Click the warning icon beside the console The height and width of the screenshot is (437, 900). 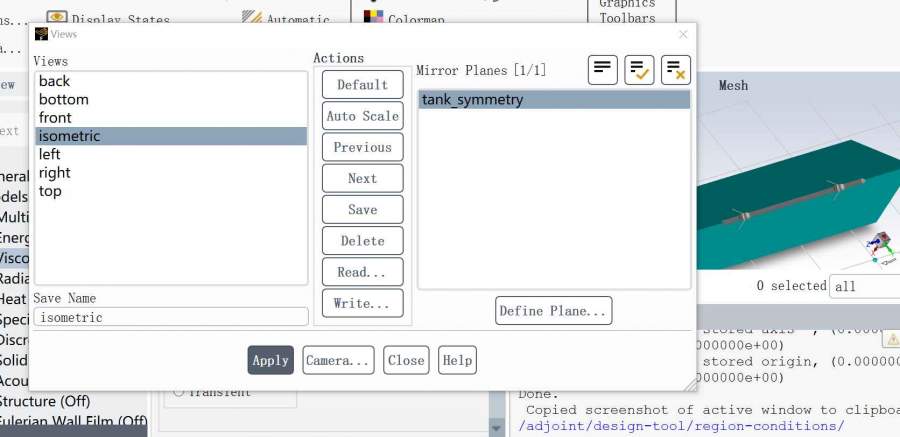click(x=893, y=339)
